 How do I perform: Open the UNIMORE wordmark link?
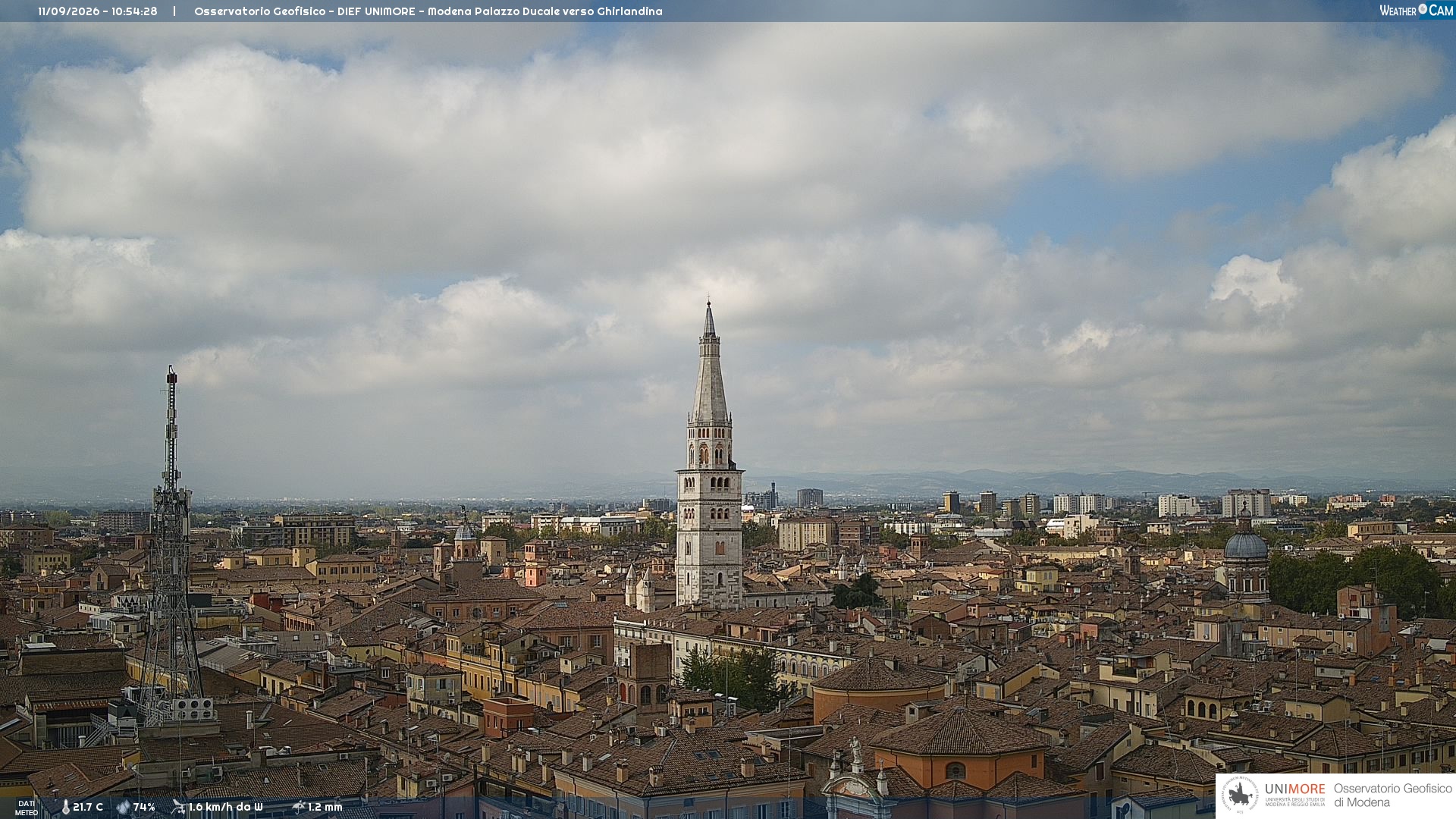coord(1294,789)
